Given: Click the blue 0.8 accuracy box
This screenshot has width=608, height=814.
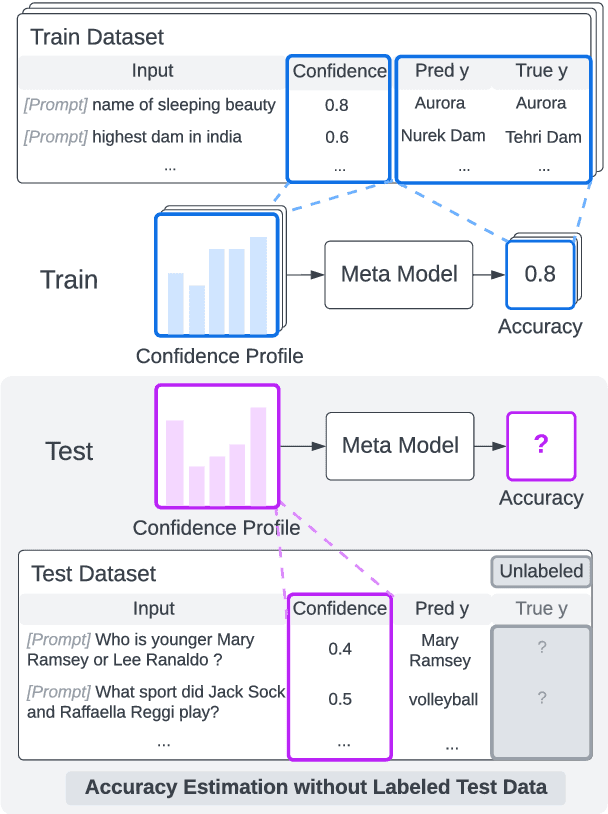Looking at the screenshot, I should point(540,274).
